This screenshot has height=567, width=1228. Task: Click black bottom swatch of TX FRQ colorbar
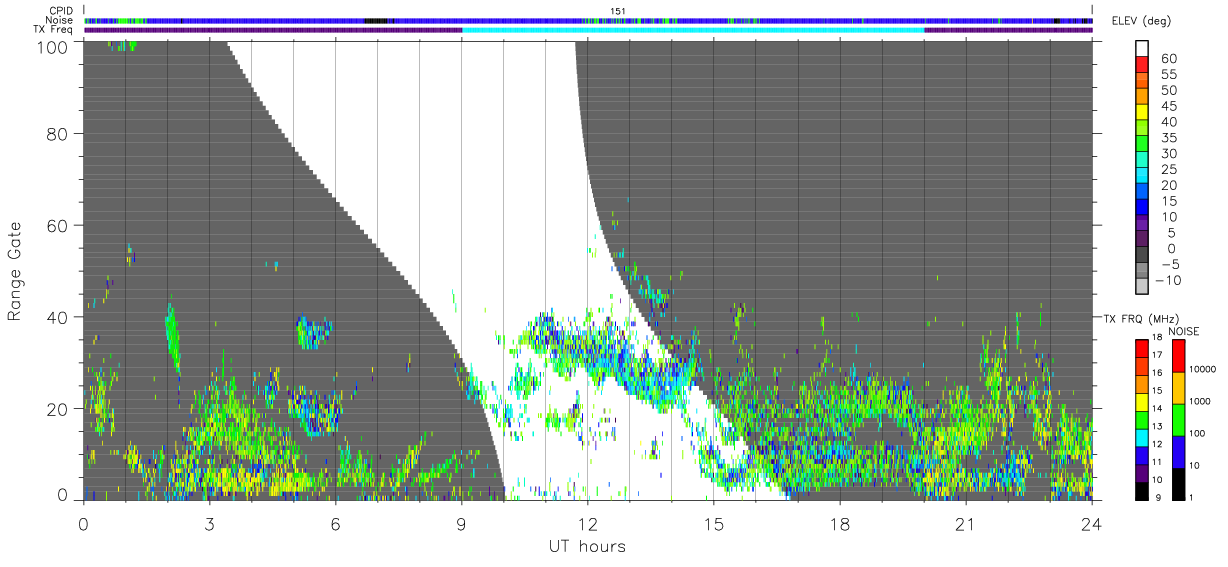click(1143, 490)
